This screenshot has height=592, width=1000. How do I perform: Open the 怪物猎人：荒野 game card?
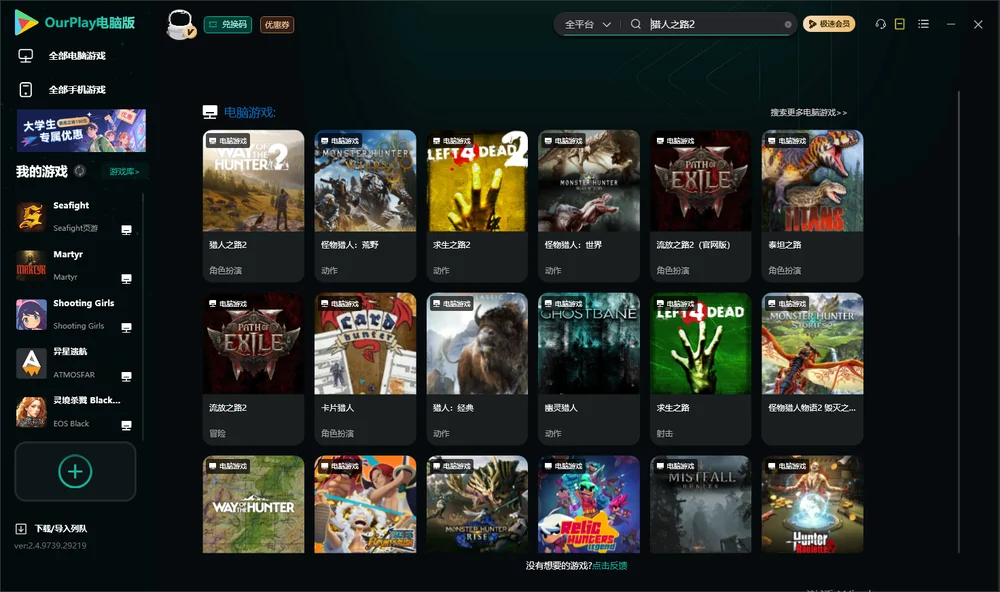(365, 205)
